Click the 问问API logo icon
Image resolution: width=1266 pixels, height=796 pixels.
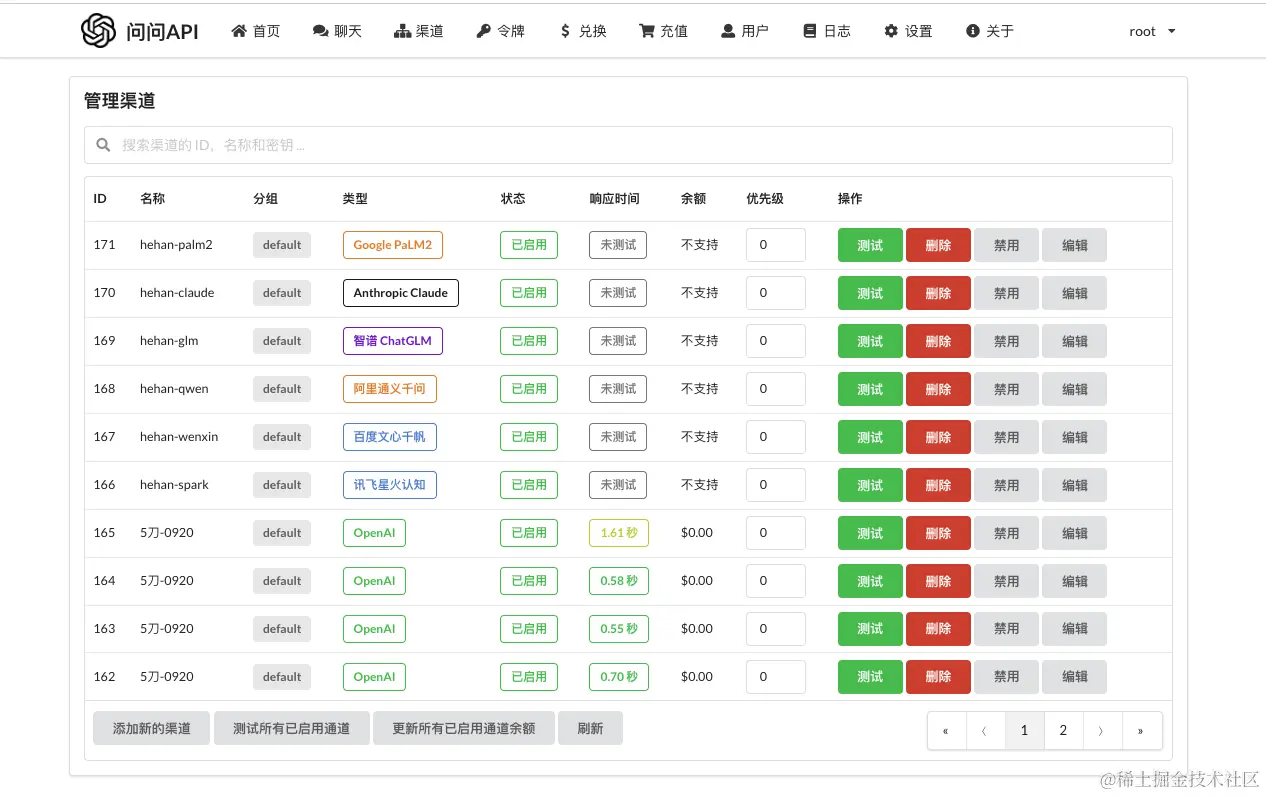[98, 31]
